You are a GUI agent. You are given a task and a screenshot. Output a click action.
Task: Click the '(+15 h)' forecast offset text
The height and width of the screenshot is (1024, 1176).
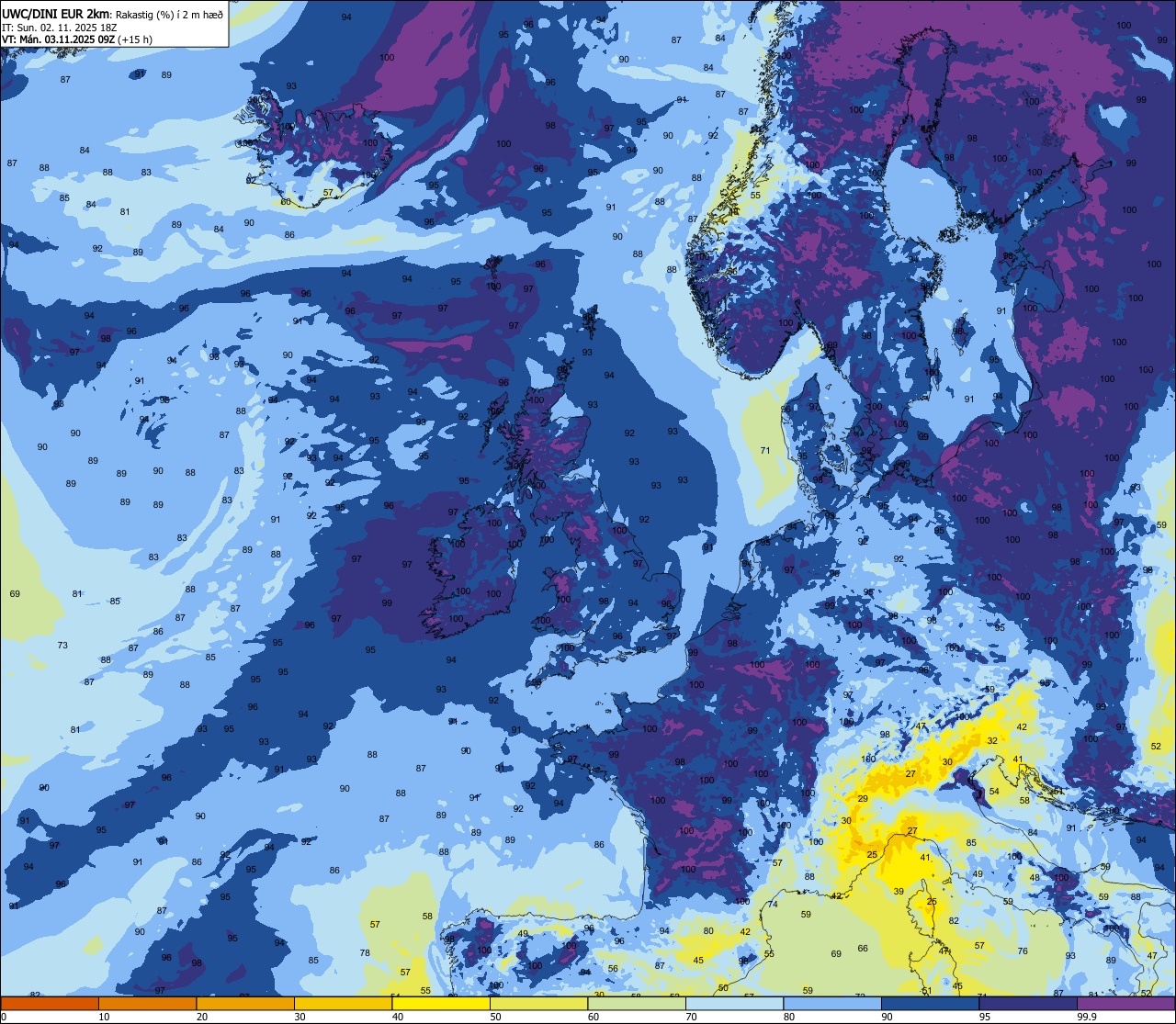[x=135, y=39]
